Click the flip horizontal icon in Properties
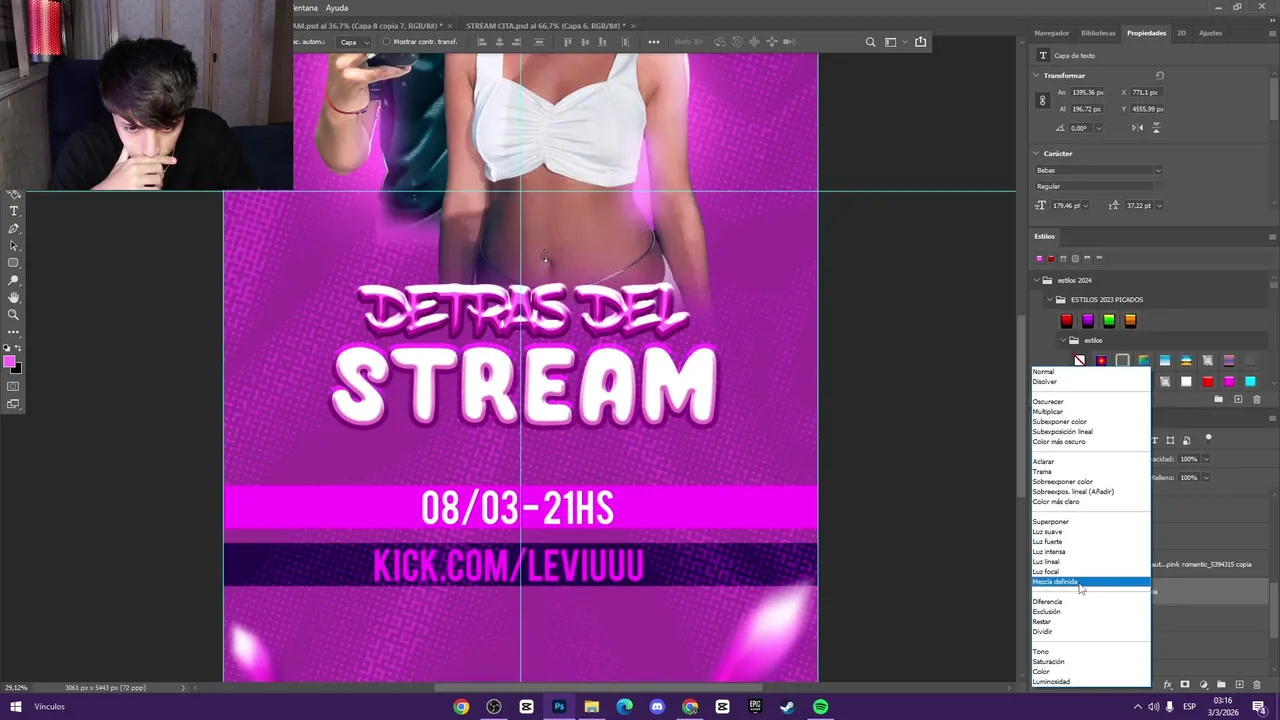 pos(1138,128)
